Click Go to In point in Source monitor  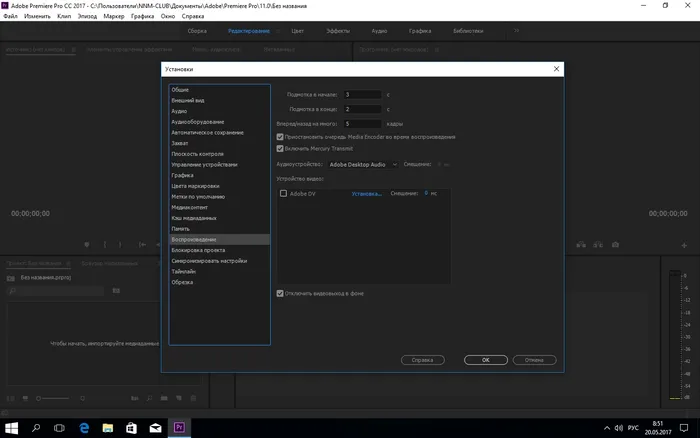(x=142, y=245)
